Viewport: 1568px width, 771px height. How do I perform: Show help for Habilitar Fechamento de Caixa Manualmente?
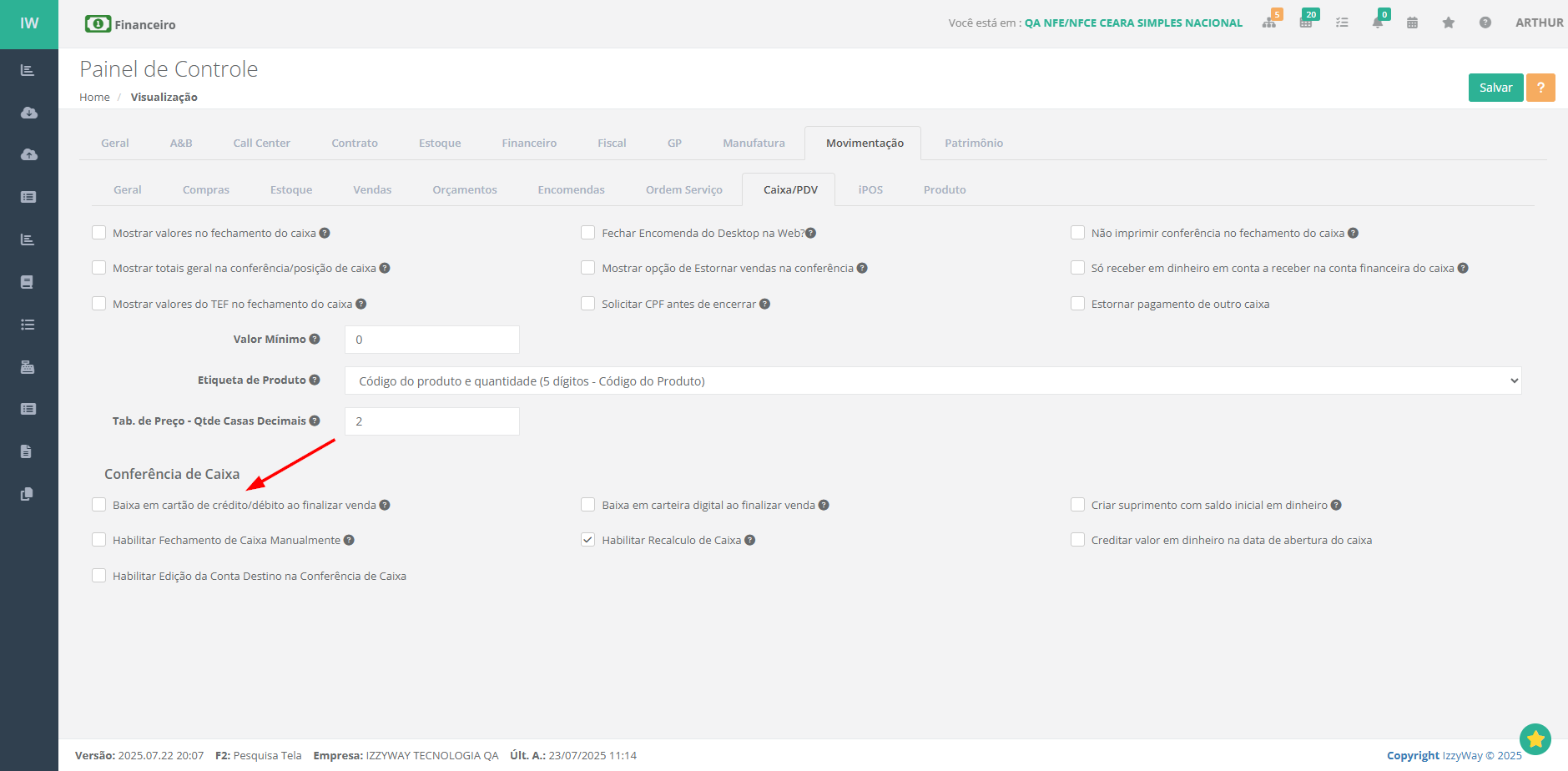point(349,540)
